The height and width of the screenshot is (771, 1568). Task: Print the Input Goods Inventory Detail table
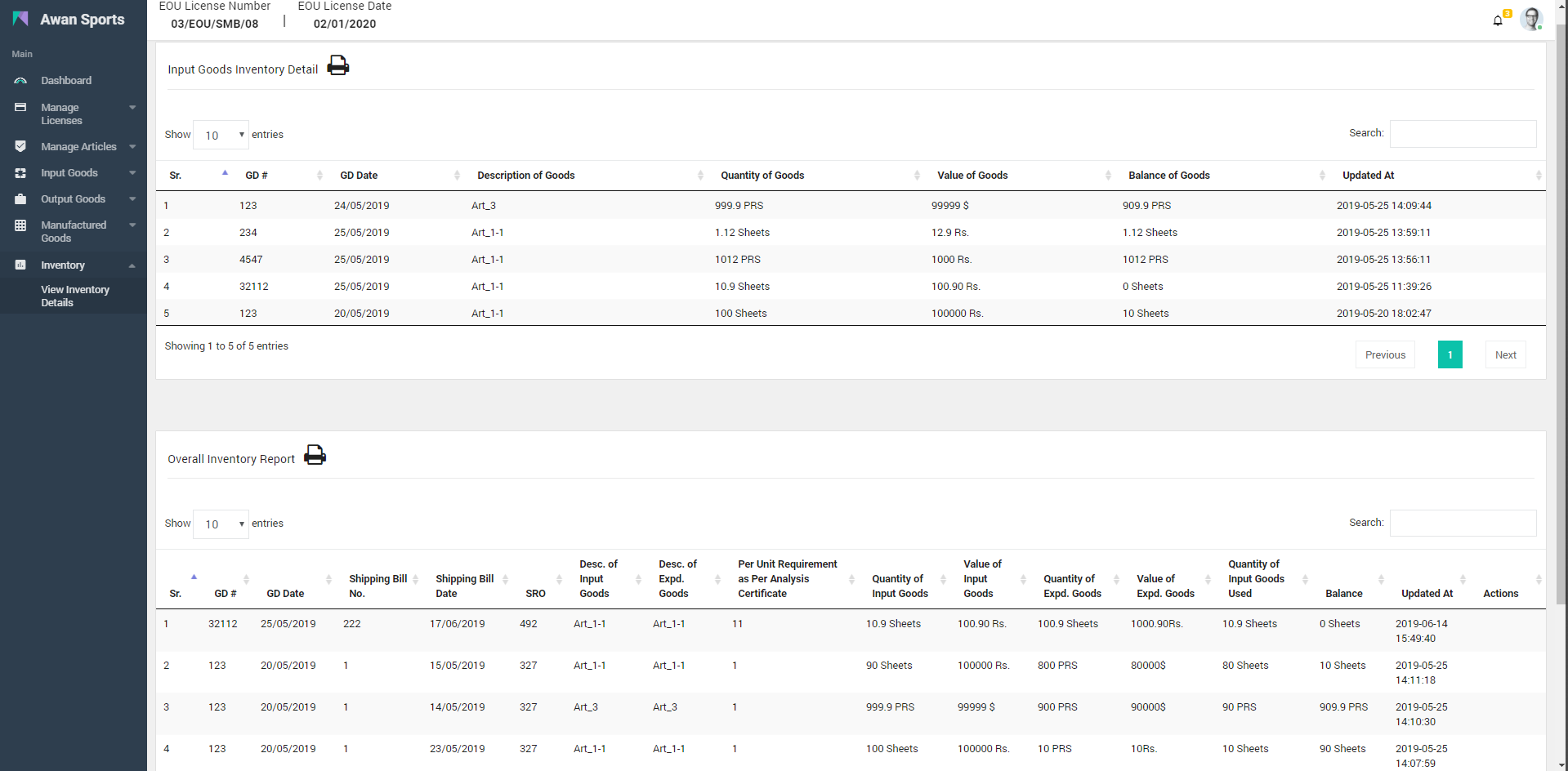pos(338,65)
